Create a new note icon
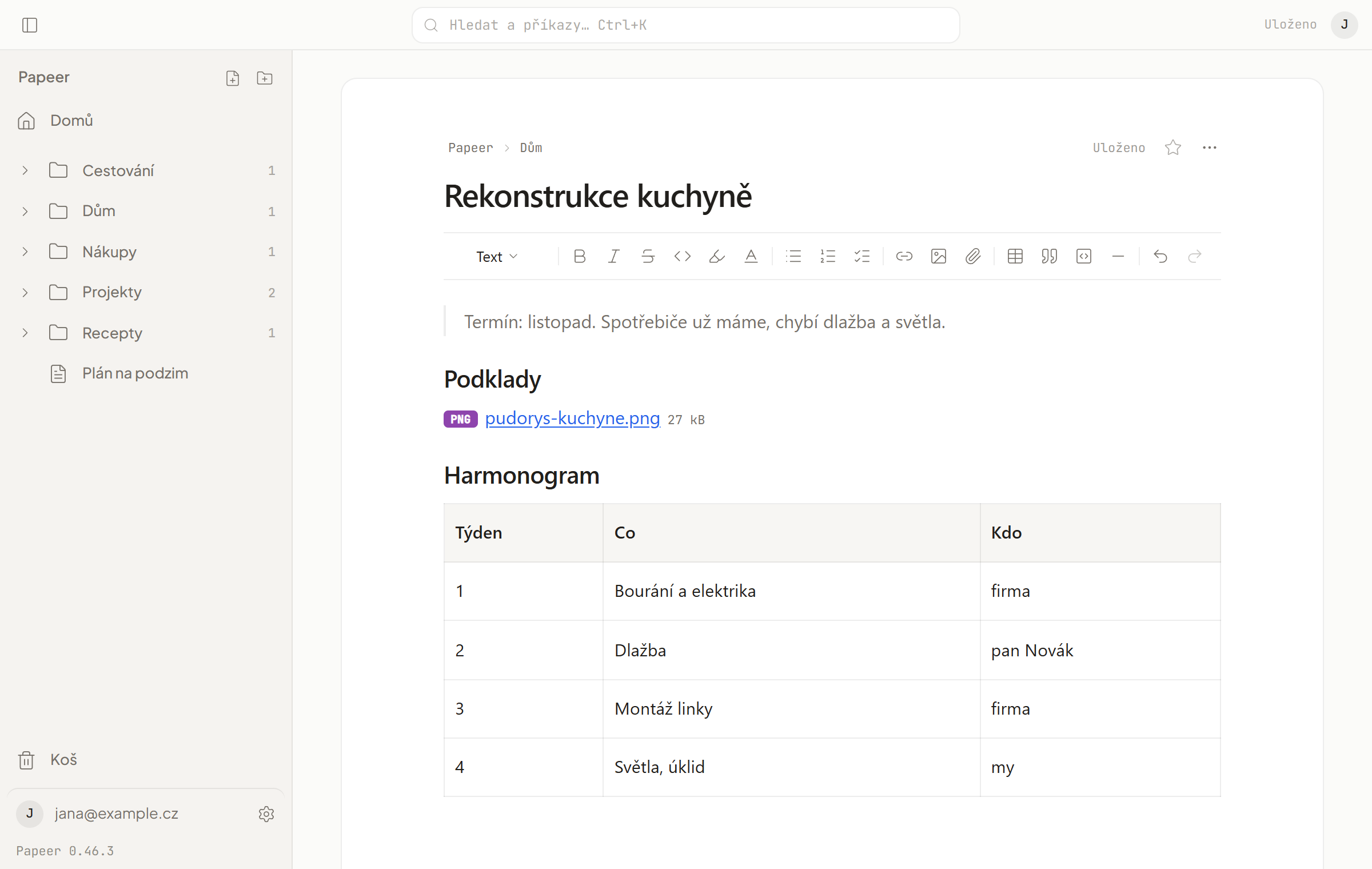The image size is (1372, 869). tap(233, 78)
